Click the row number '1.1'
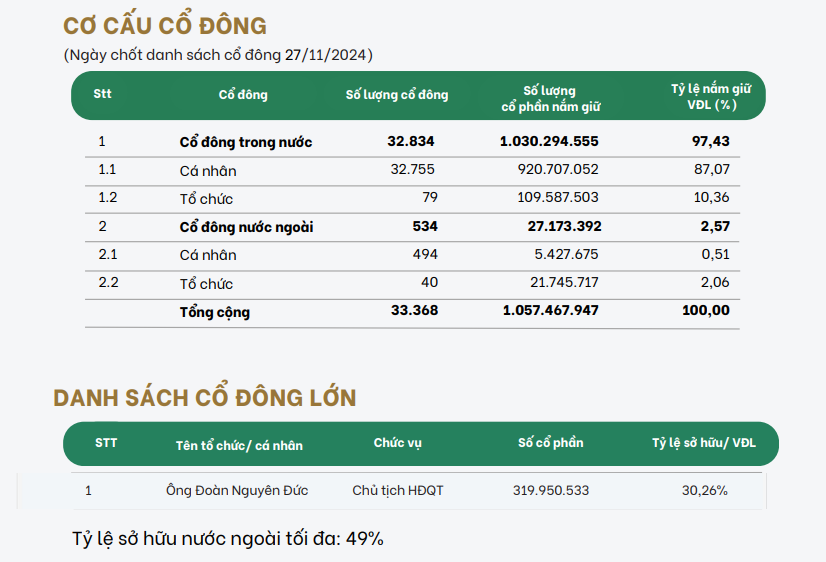 [107, 169]
